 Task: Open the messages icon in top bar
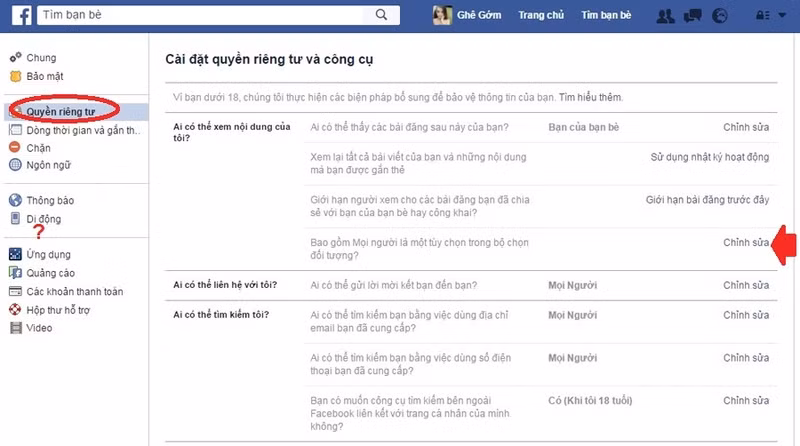click(692, 16)
